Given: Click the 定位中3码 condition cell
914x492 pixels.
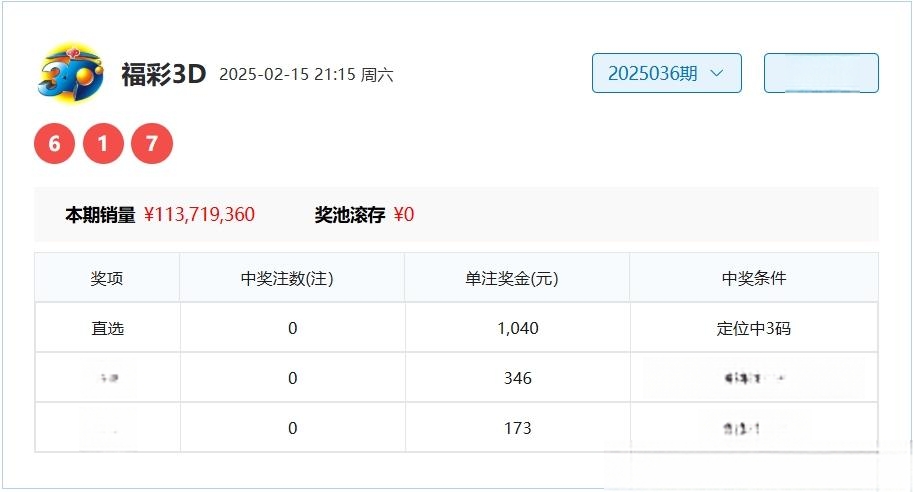Looking at the screenshot, I should click(x=754, y=329).
